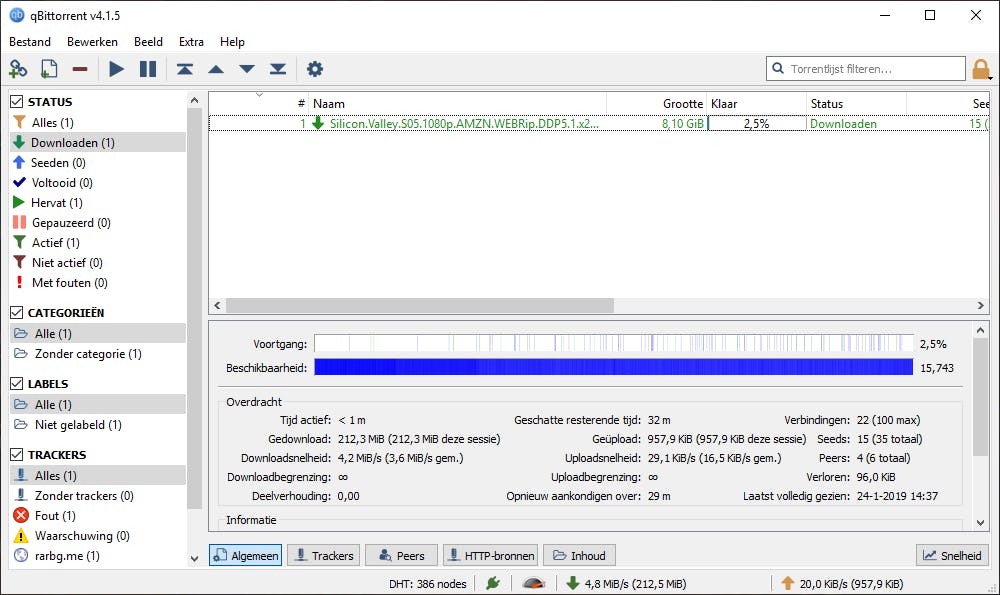
Task: Select Niet gelabeld (1)
Action: click(x=98, y=424)
